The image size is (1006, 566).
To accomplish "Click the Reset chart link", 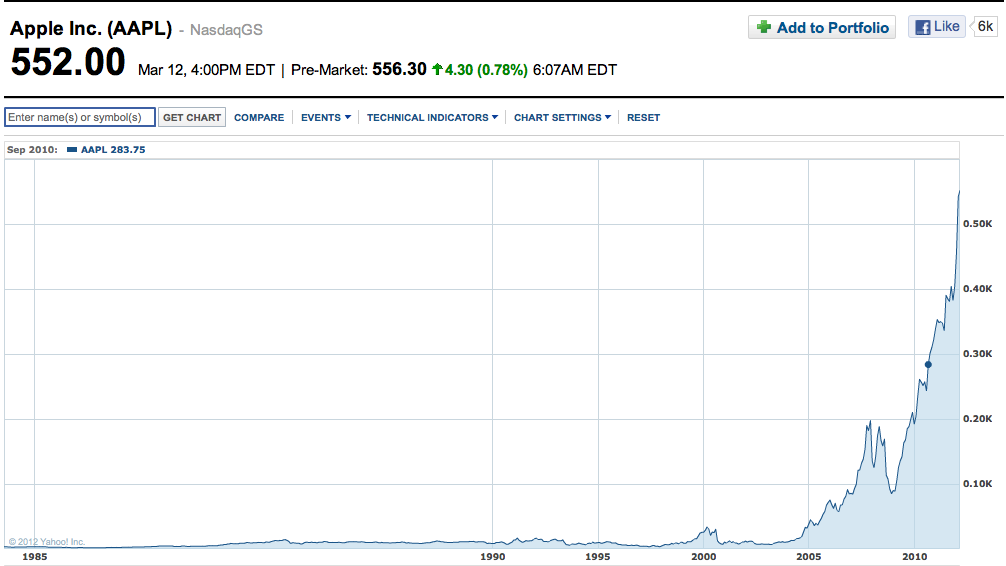I will (644, 117).
